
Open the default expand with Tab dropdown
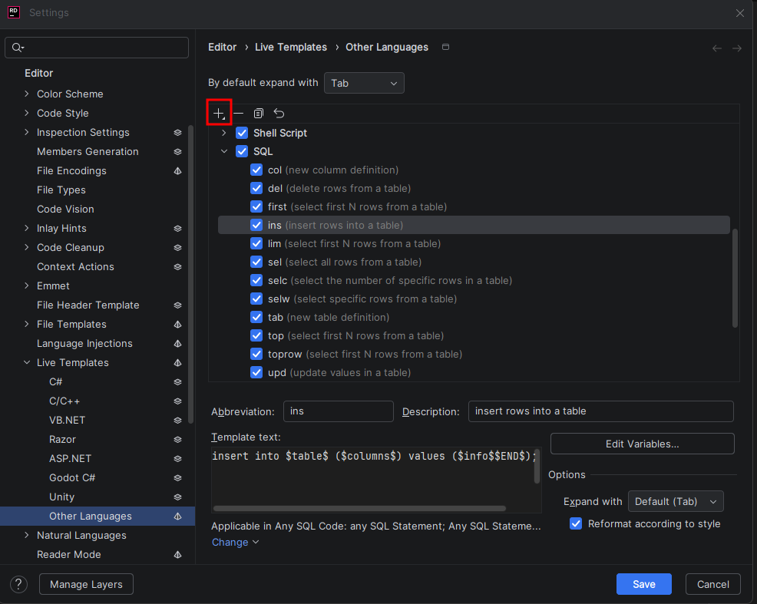(x=364, y=83)
